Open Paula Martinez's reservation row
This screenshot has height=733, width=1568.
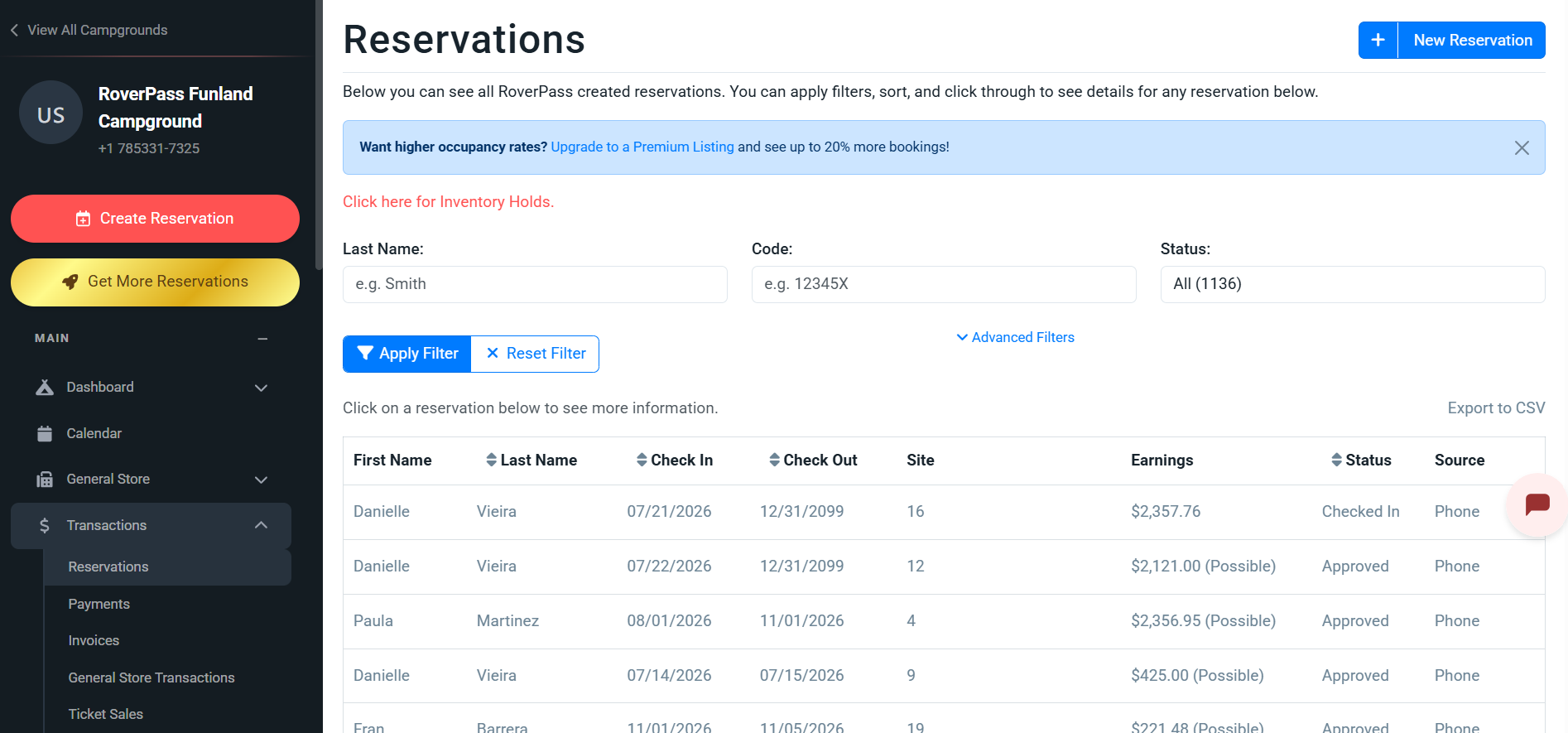point(944,621)
